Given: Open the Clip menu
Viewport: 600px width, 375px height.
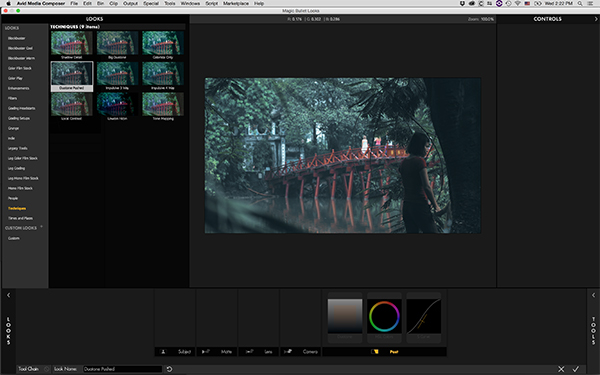Looking at the screenshot, I should click(114, 3).
